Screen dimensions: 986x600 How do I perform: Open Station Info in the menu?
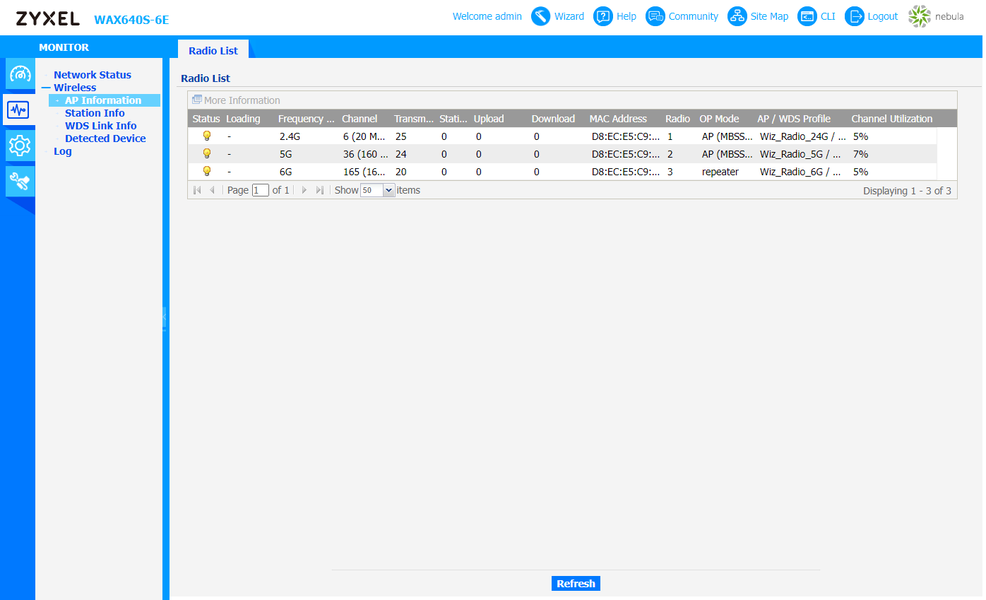(95, 113)
